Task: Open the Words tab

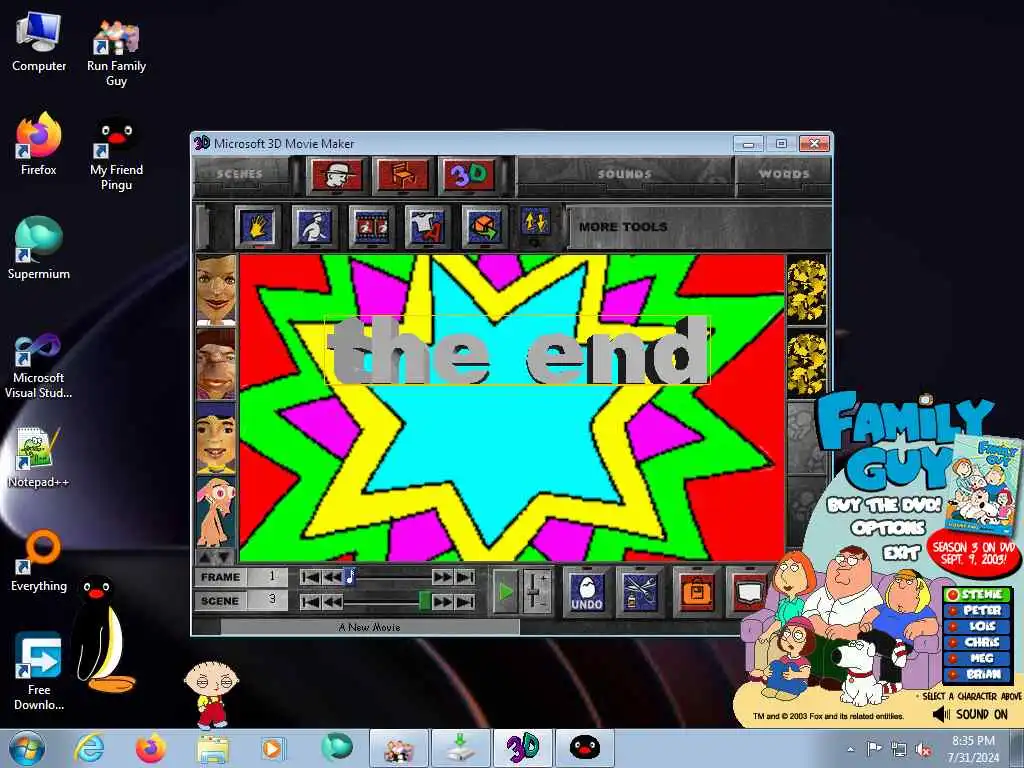Action: pyautogui.click(x=784, y=174)
